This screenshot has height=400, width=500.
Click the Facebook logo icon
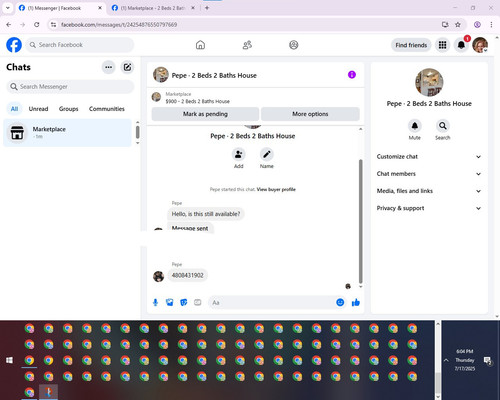click(14, 45)
